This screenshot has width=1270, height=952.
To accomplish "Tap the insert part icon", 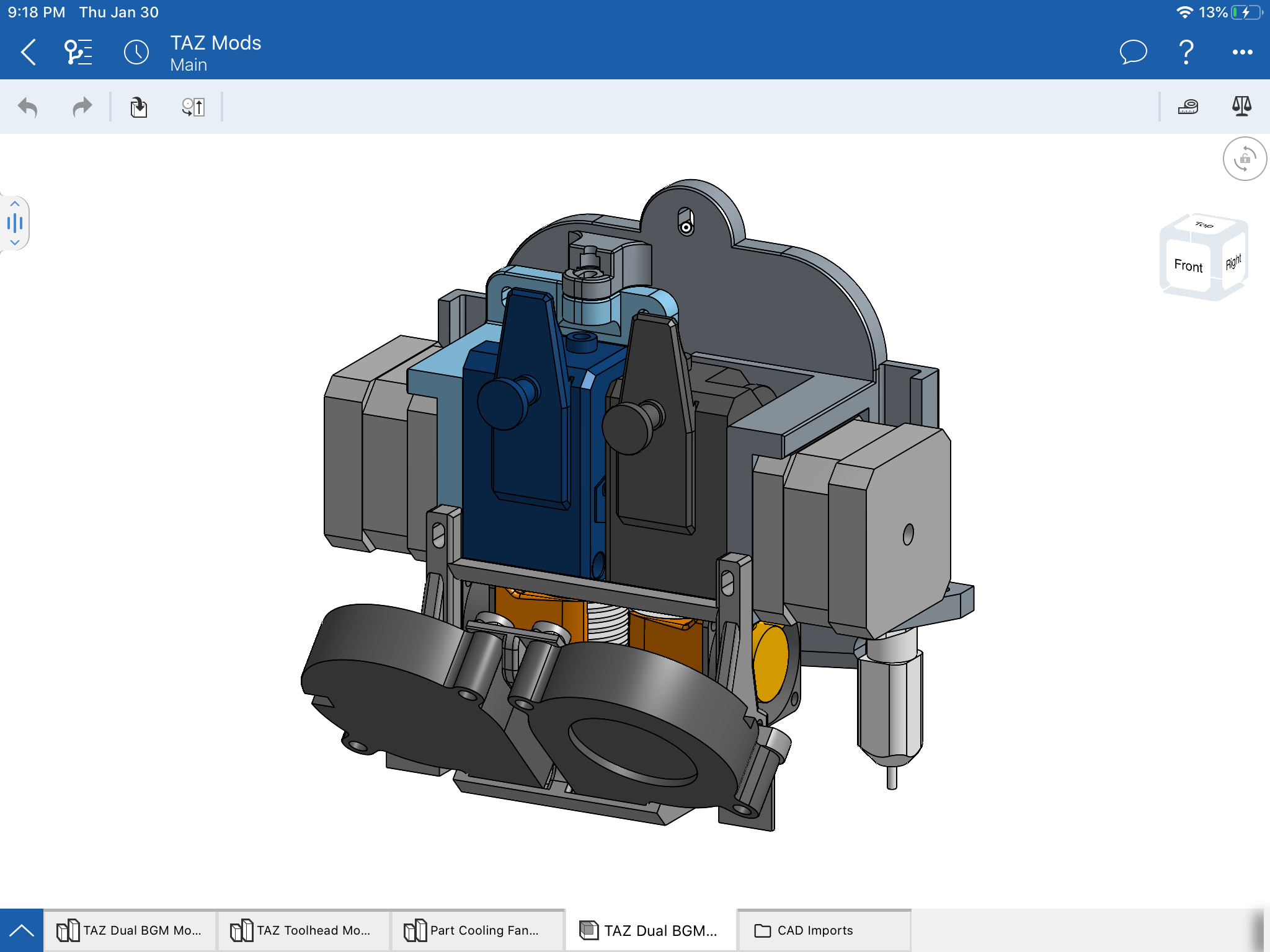I will (139, 107).
